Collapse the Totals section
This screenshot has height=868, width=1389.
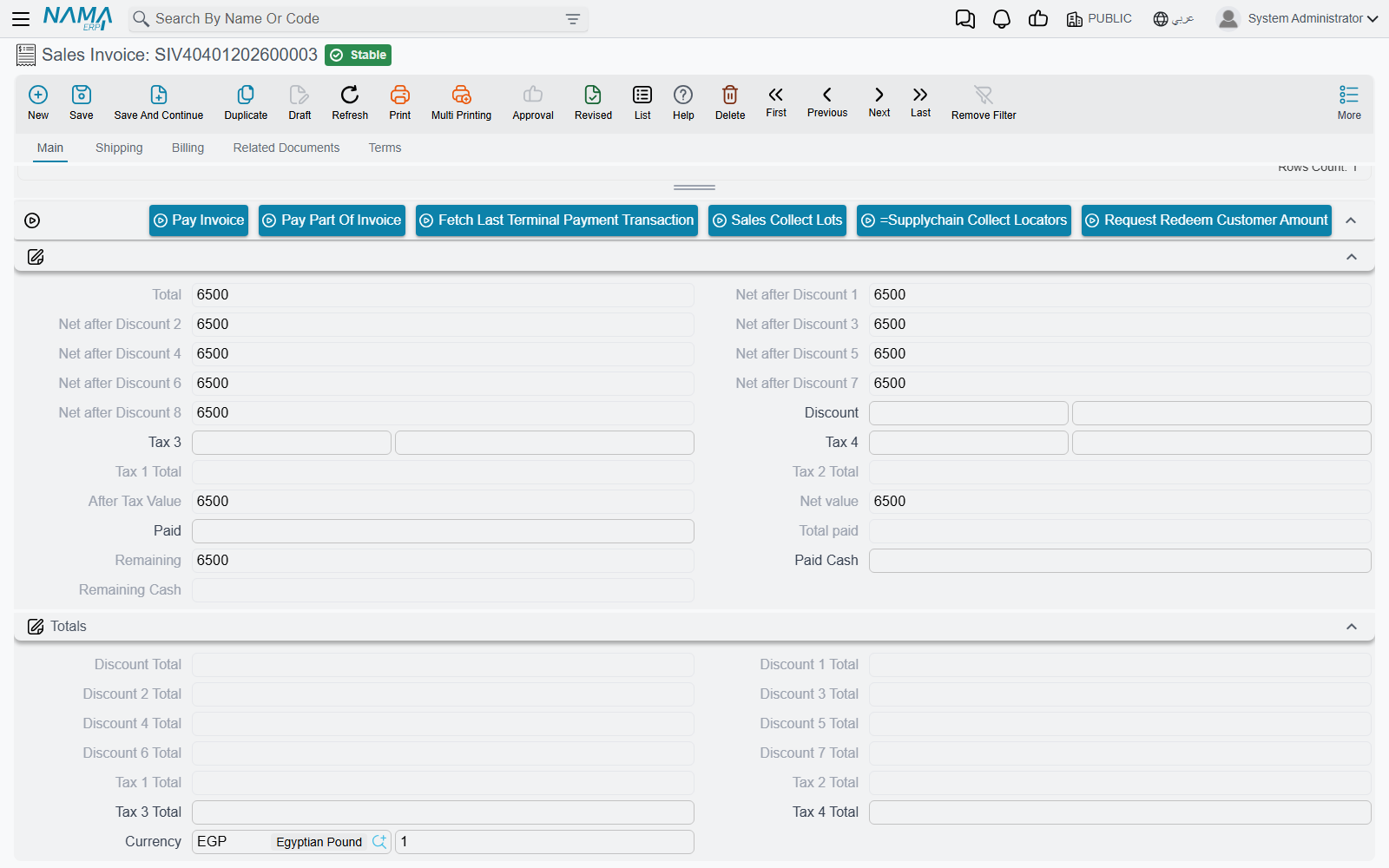(x=1352, y=627)
